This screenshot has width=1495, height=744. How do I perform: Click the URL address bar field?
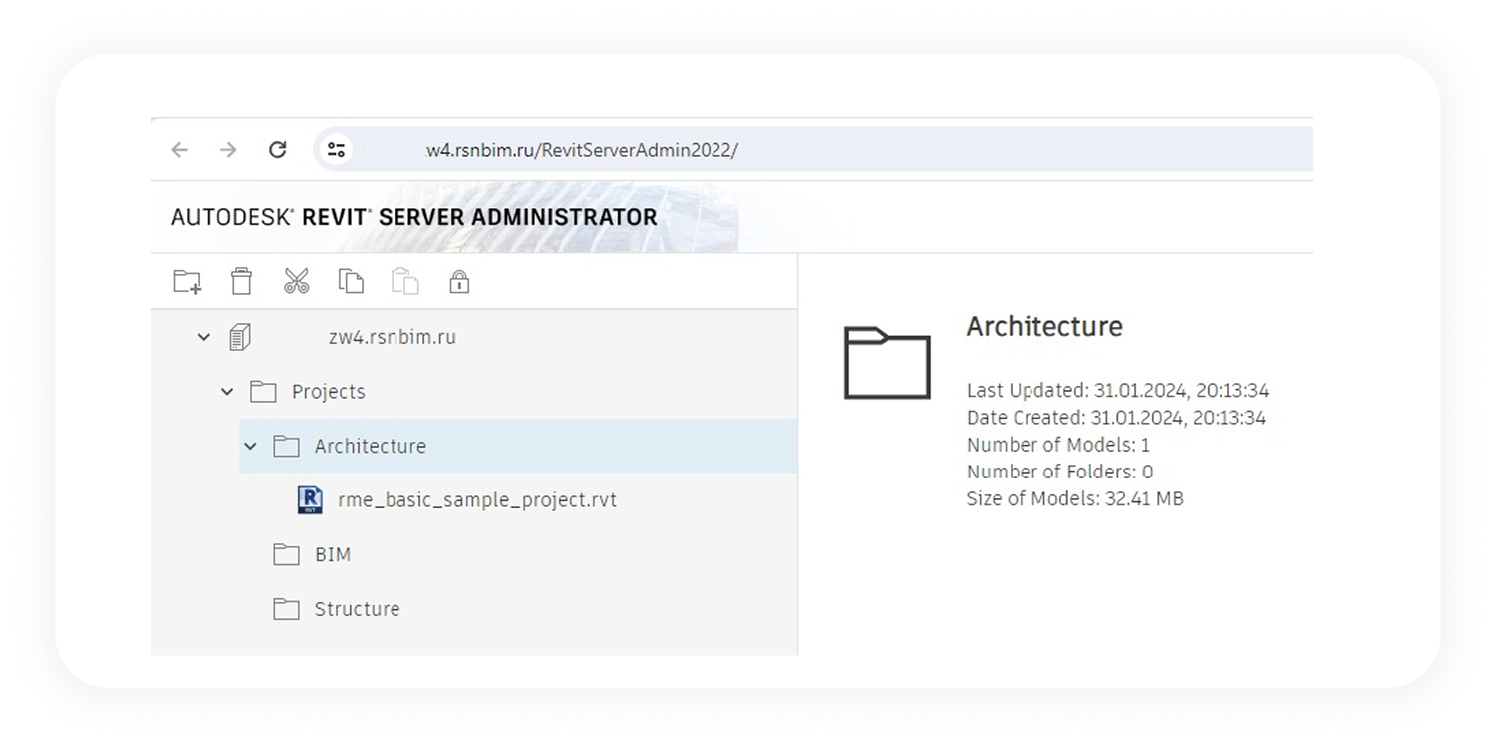pyautogui.click(x=800, y=150)
